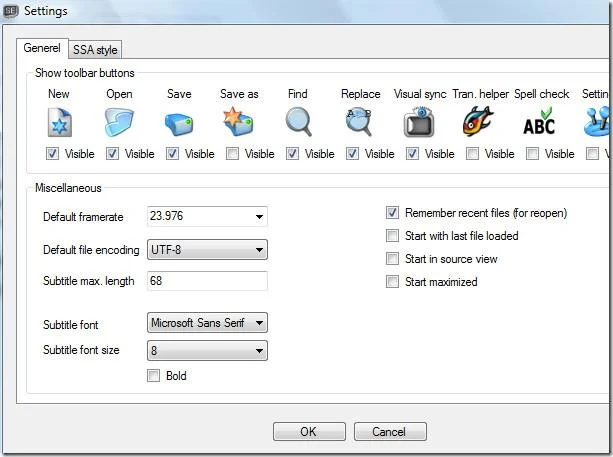Click the Save as starburst icon

point(238,121)
